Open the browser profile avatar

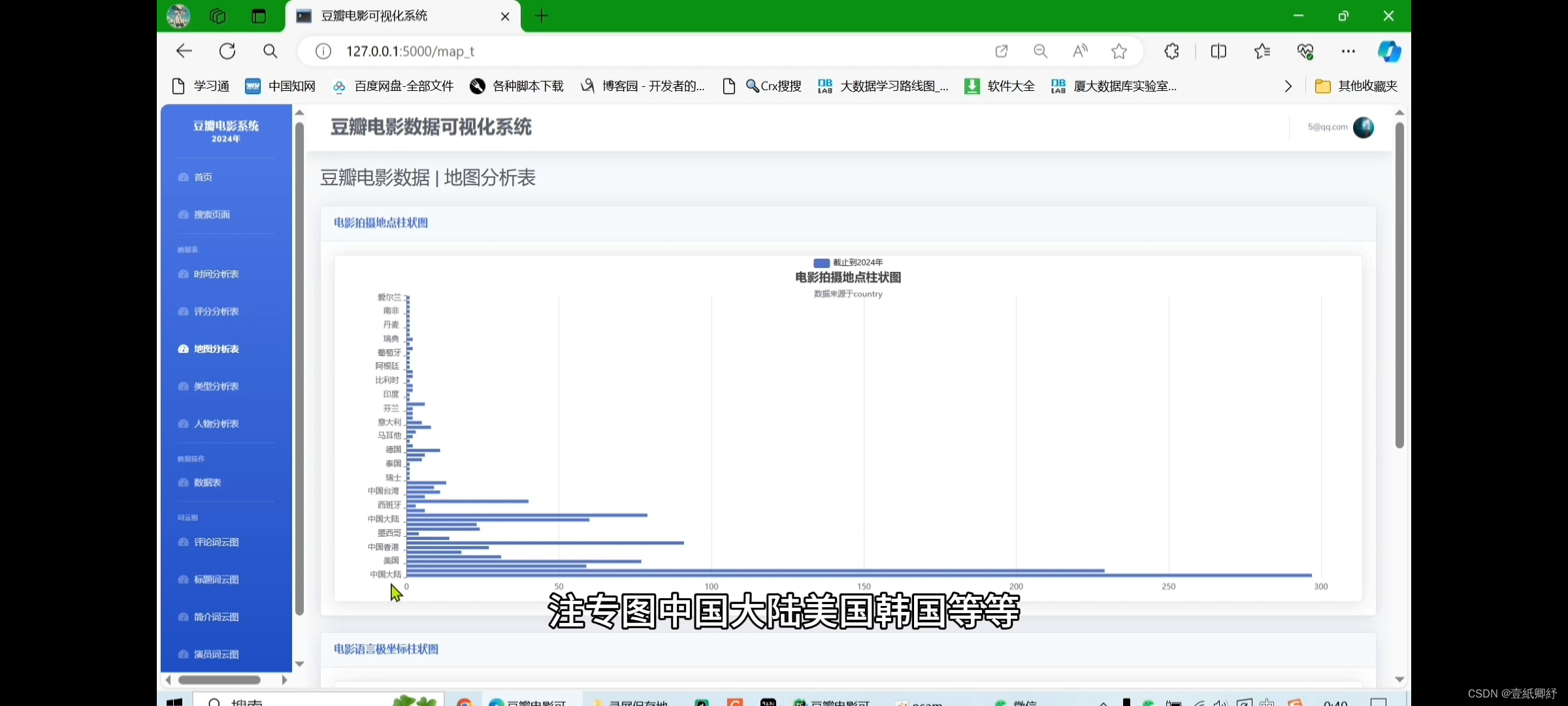click(x=178, y=16)
